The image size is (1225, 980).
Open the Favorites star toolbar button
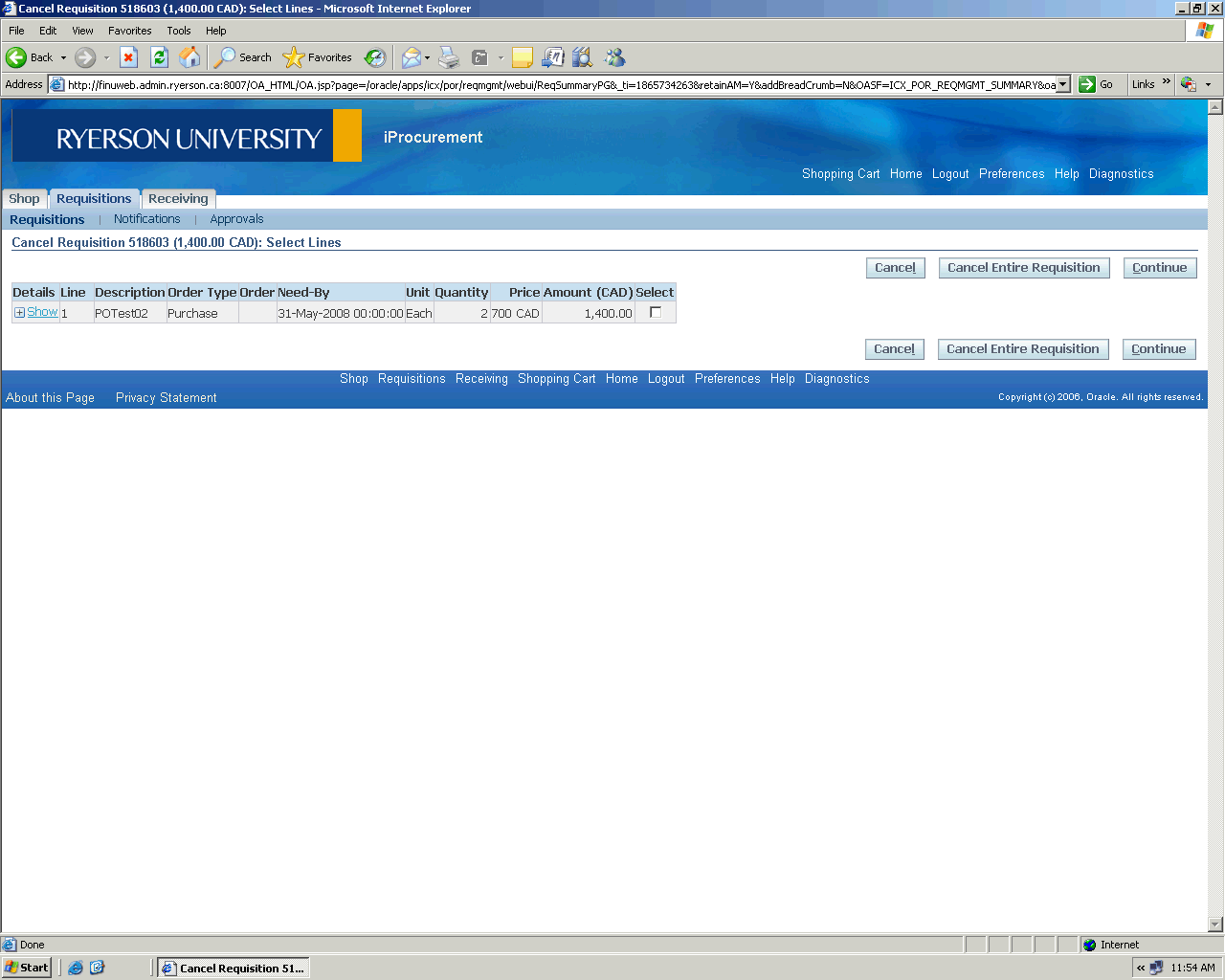(318, 57)
